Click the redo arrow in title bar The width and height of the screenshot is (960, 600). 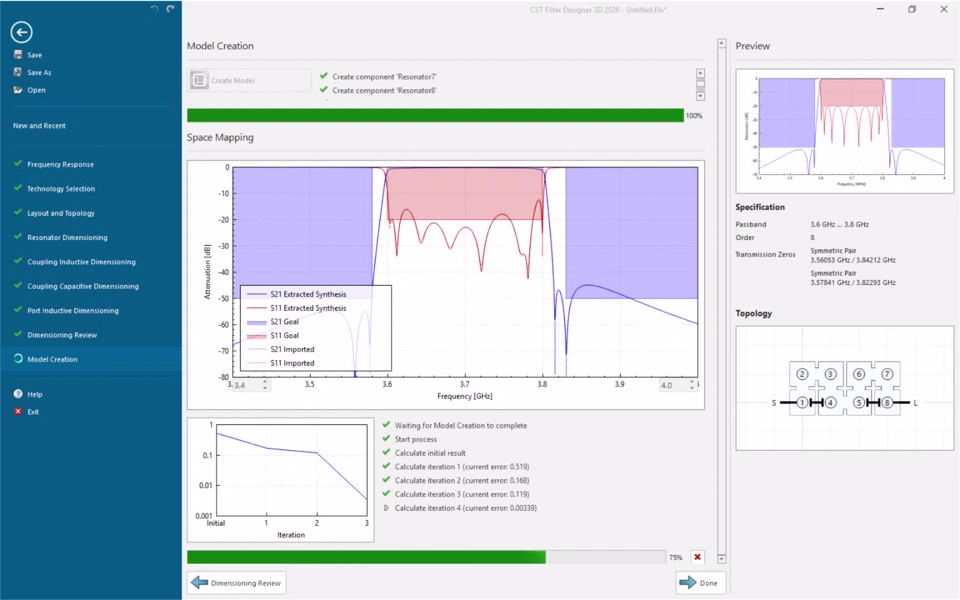click(x=170, y=9)
